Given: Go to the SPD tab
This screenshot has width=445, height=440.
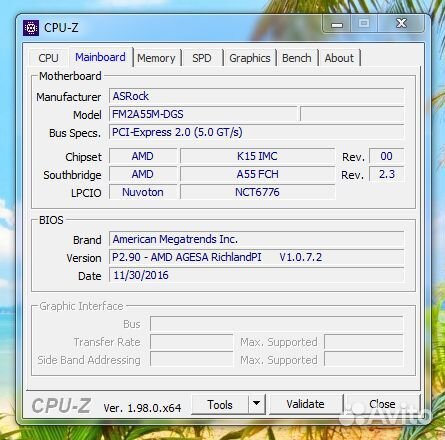Looking at the screenshot, I should [x=202, y=58].
